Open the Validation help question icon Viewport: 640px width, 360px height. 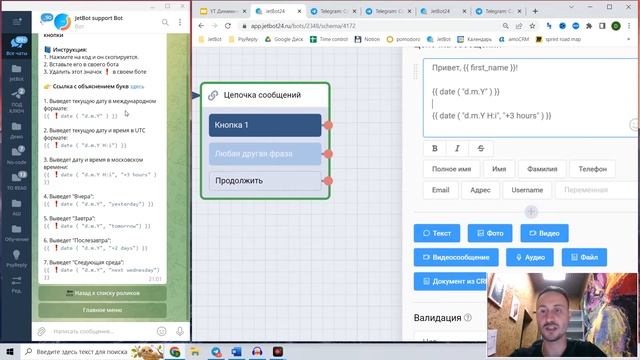[468, 317]
